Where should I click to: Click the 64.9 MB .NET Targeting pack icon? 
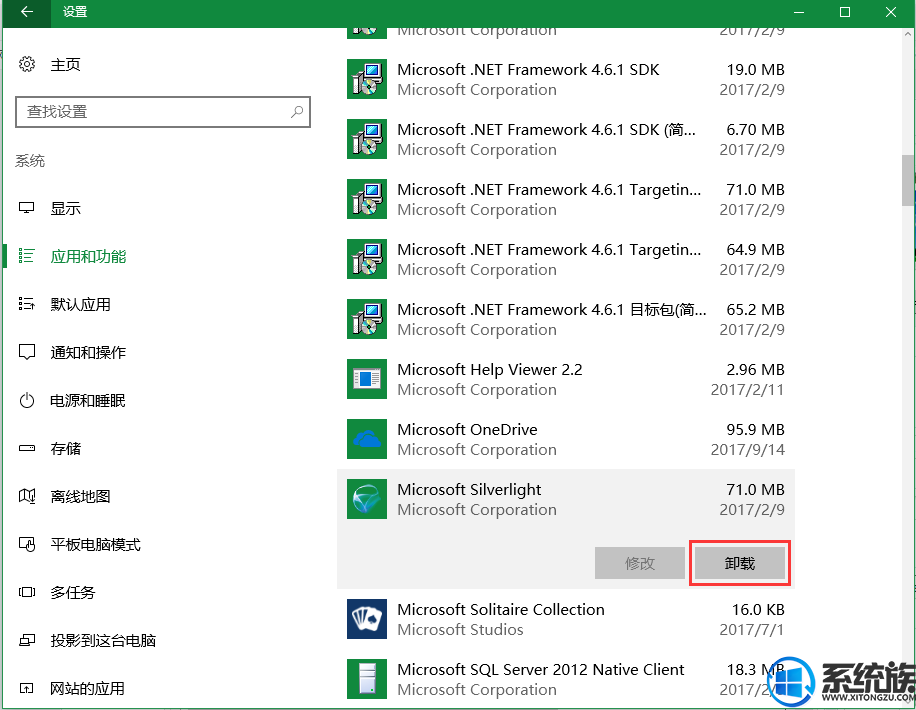[x=367, y=259]
